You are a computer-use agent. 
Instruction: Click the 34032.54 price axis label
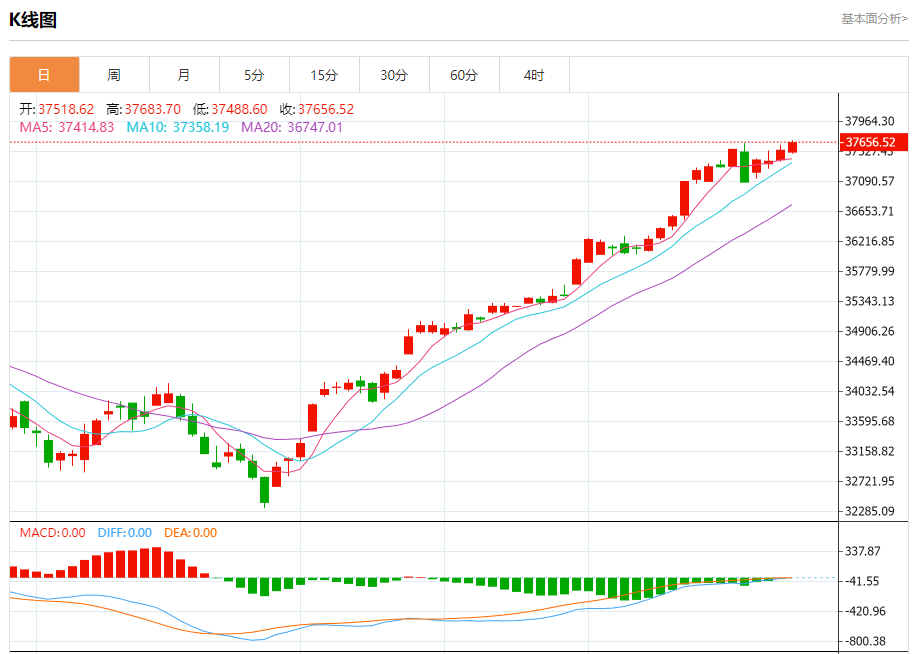(x=869, y=391)
